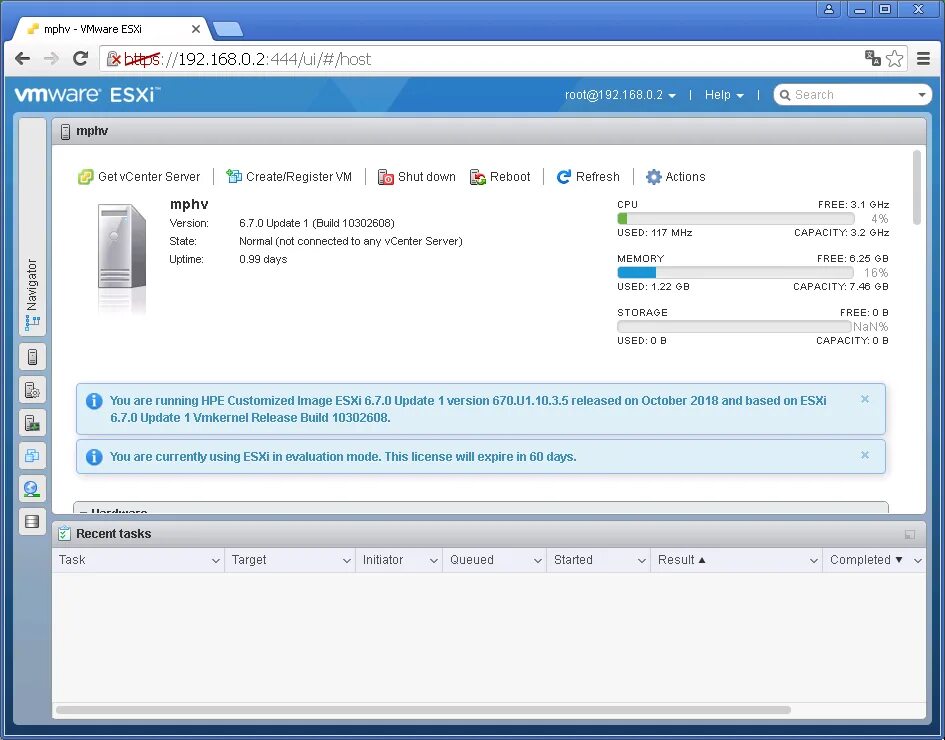945x740 pixels.
Task: Sort tasks by Task column header
Action: pyautogui.click(x=72, y=560)
